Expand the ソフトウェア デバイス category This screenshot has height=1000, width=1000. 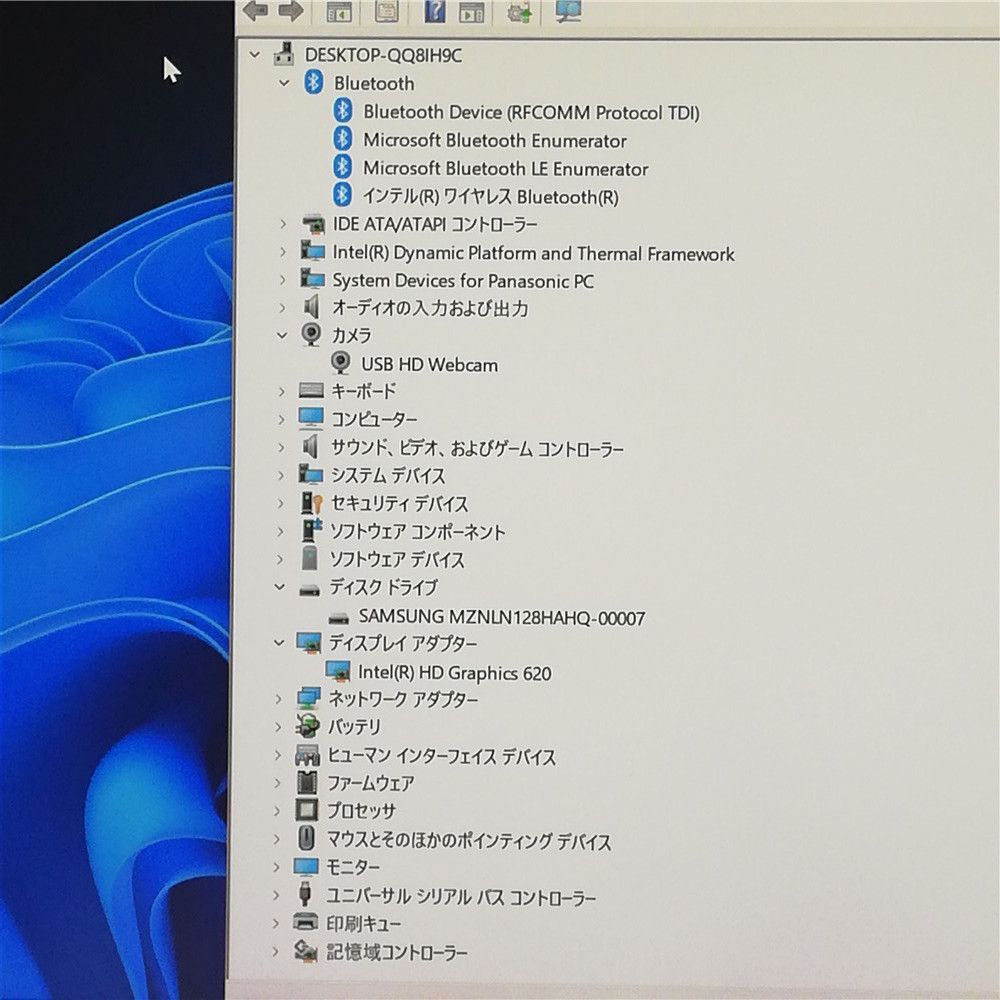(280, 559)
